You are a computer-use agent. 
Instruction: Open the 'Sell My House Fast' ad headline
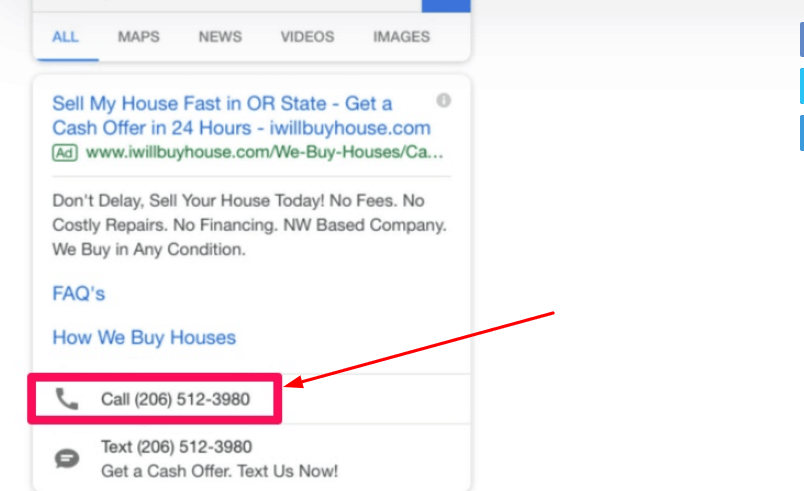[241, 116]
